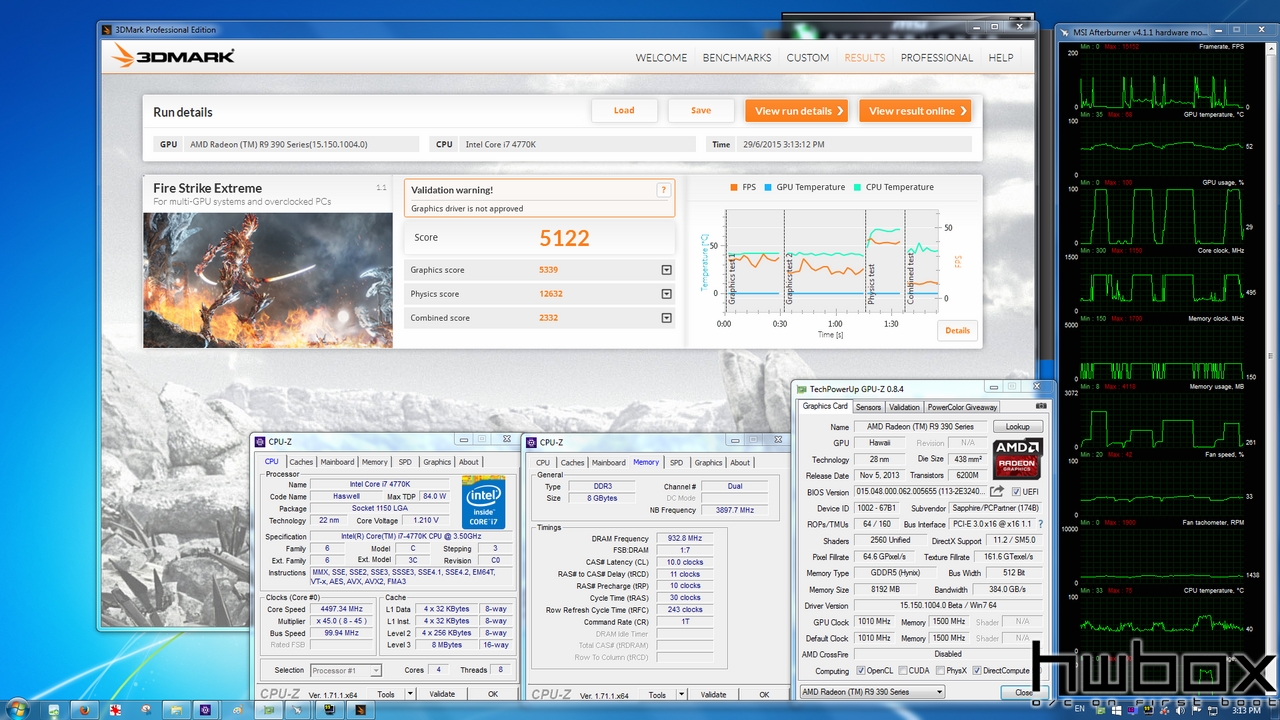Click the Lookup button in GPU-Z
The image size is (1280, 720).
click(x=1017, y=427)
